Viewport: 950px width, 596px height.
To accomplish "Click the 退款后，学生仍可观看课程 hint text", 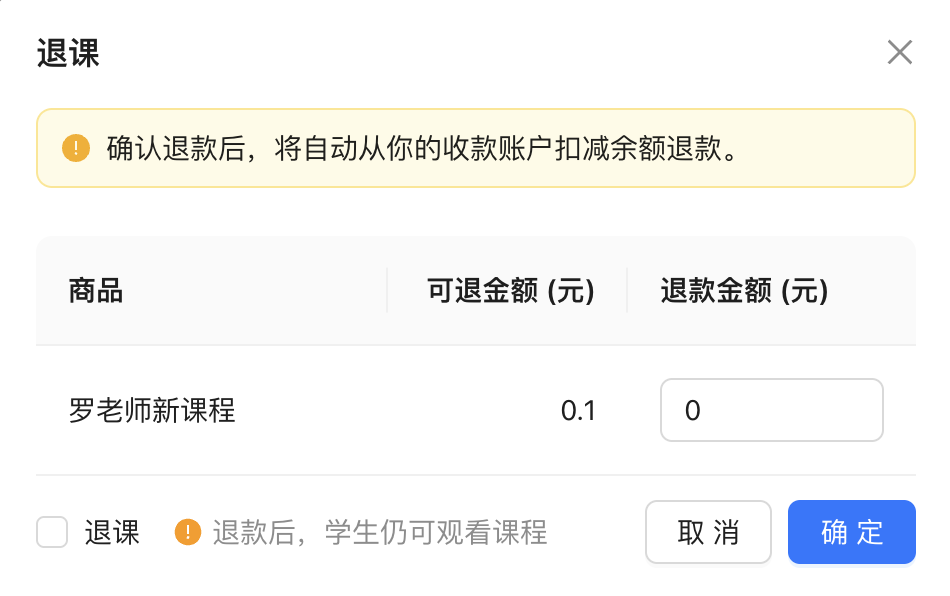I will 380,532.
